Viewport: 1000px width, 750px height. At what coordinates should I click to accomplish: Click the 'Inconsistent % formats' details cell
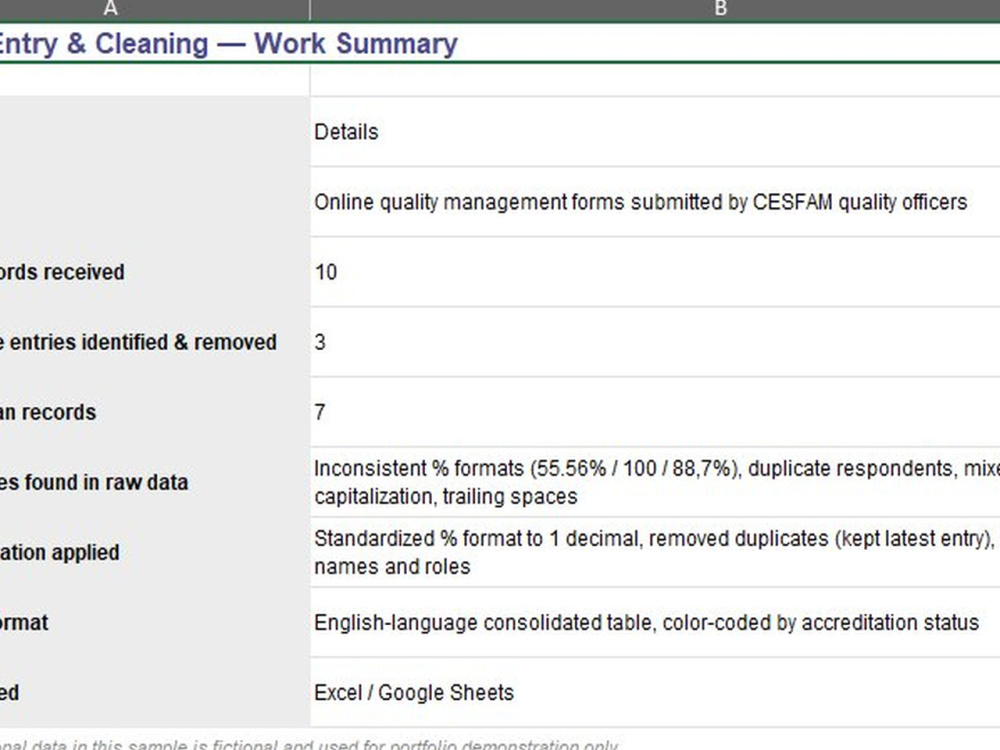[655, 483]
